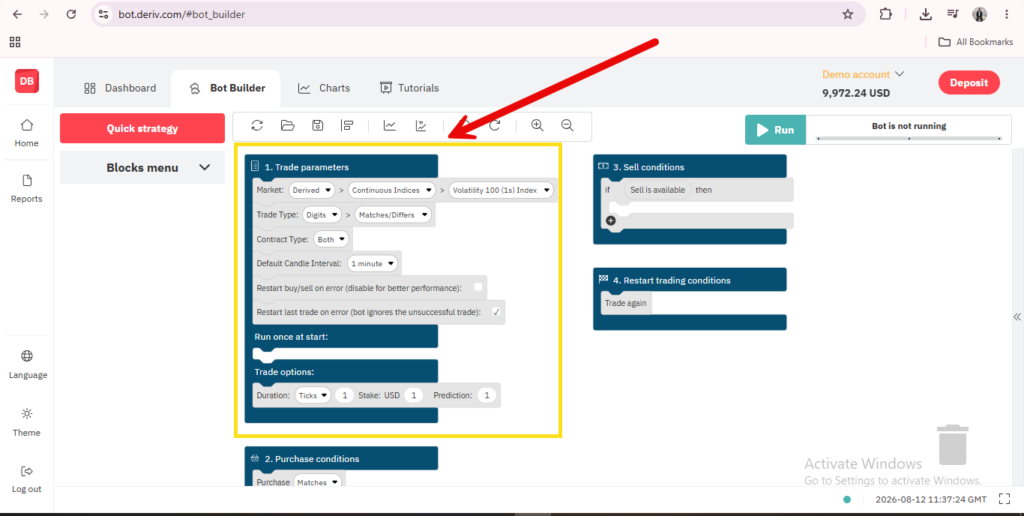The width and height of the screenshot is (1024, 516).
Task: Bookmark page with star icon
Action: [x=848, y=14]
